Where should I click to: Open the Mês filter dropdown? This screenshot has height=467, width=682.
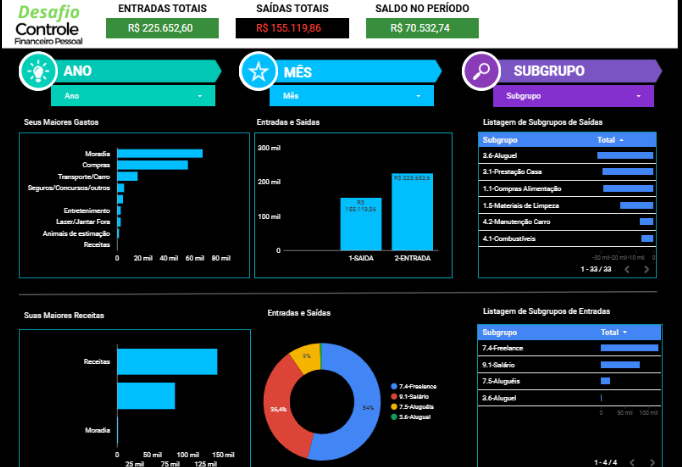click(x=350, y=96)
